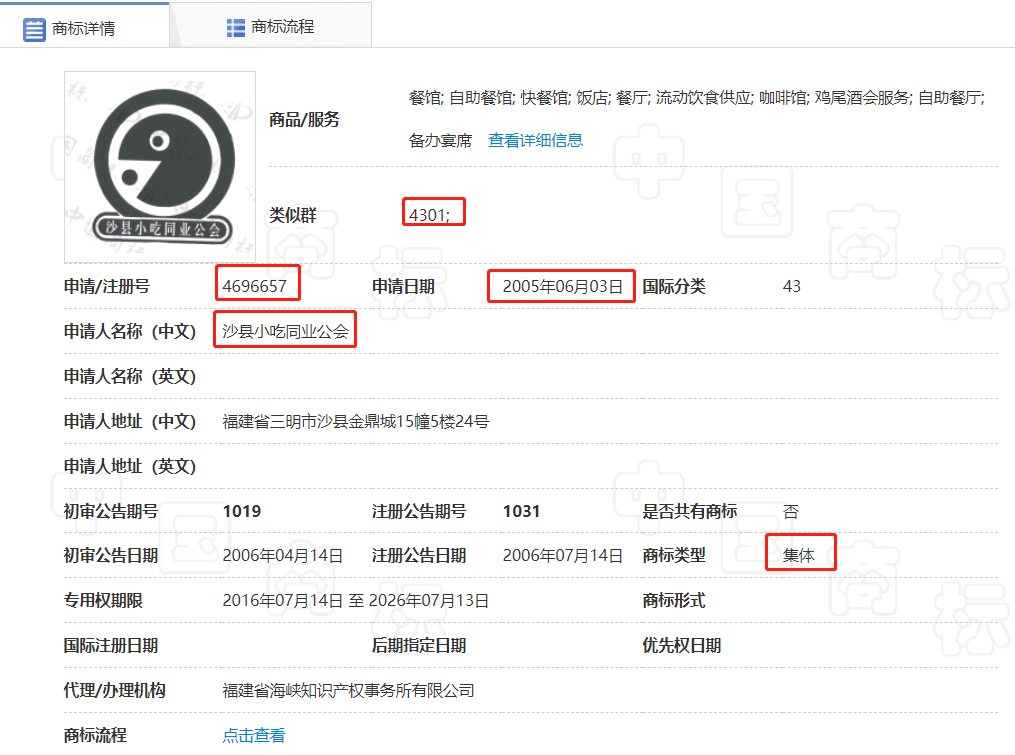Open the 点击查看 trademark process link
The width and height of the screenshot is (1015, 755).
[x=254, y=736]
